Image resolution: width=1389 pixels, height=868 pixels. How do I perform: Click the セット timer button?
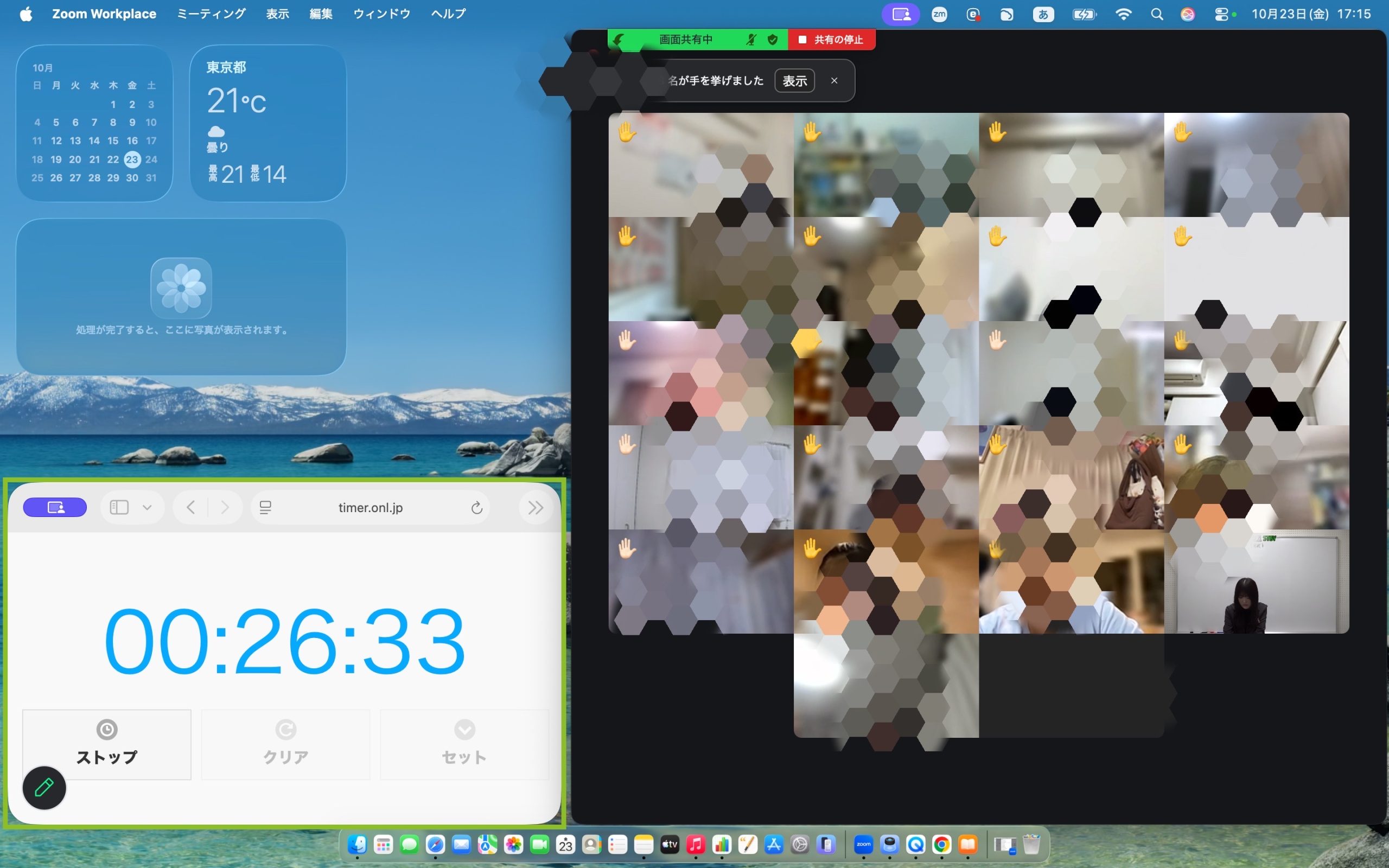(464, 744)
